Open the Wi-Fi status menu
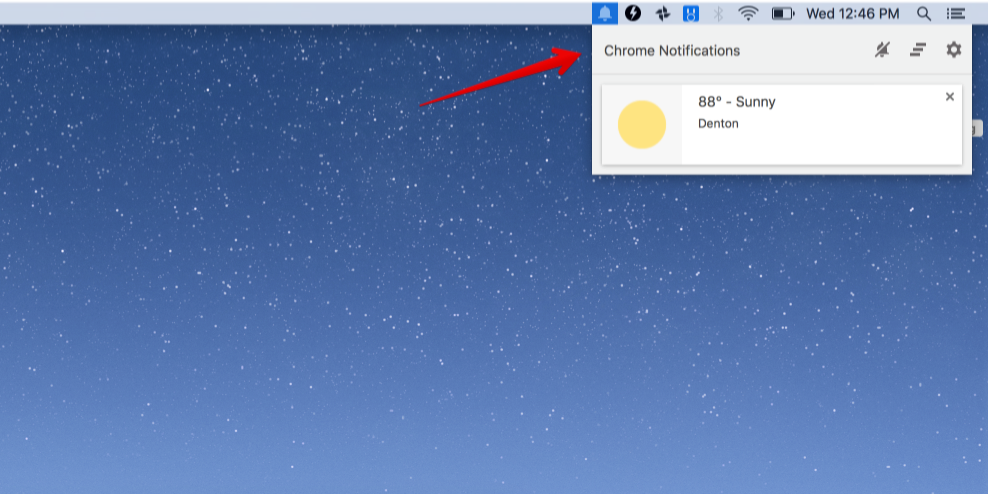This screenshot has width=988, height=494. pyautogui.click(x=748, y=13)
